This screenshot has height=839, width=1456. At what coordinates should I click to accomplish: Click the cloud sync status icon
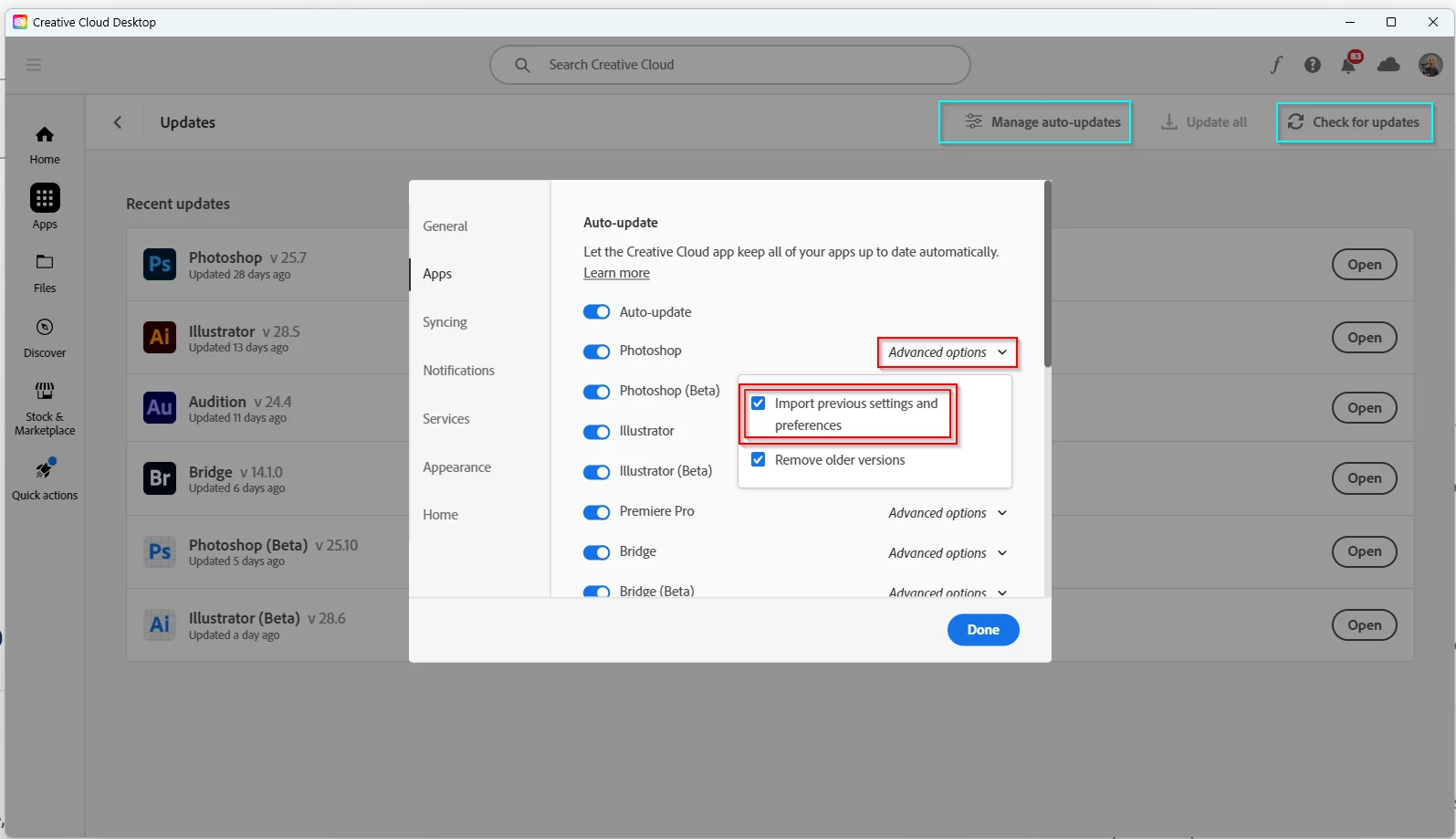click(x=1388, y=65)
